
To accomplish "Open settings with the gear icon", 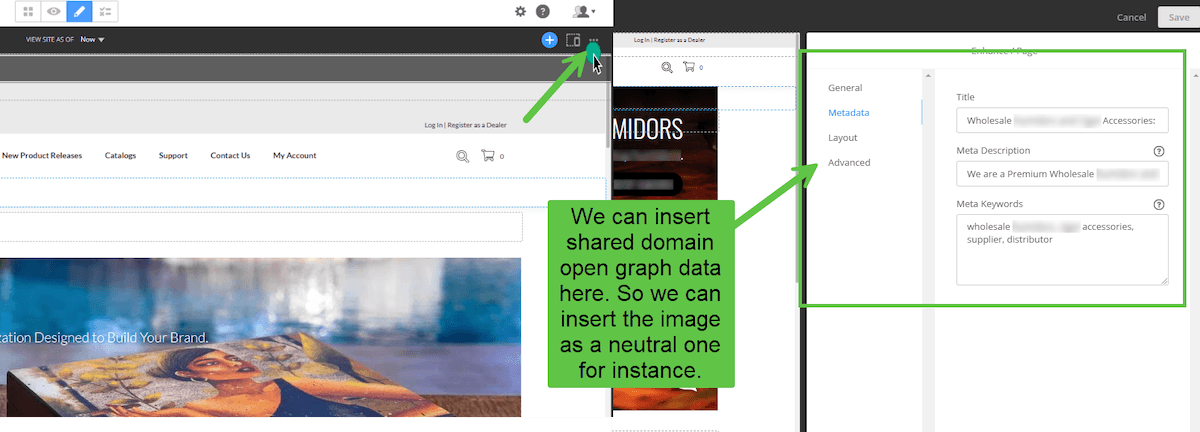I will 520,12.
